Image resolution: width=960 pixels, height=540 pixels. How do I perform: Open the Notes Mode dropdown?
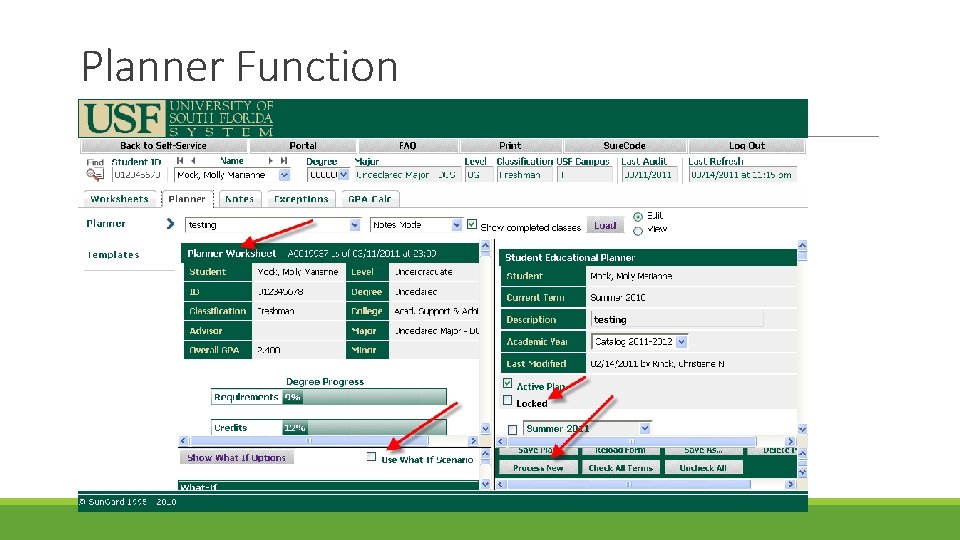click(457, 225)
